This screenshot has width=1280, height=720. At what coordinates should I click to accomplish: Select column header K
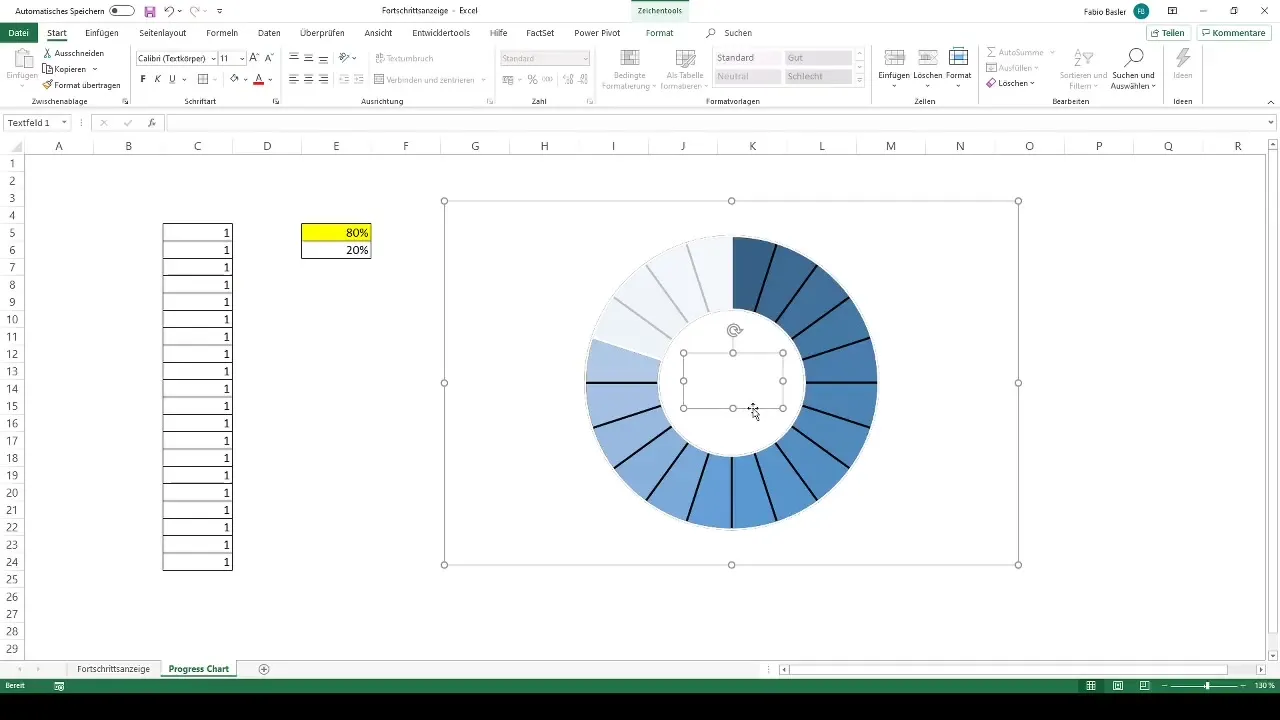[752, 146]
